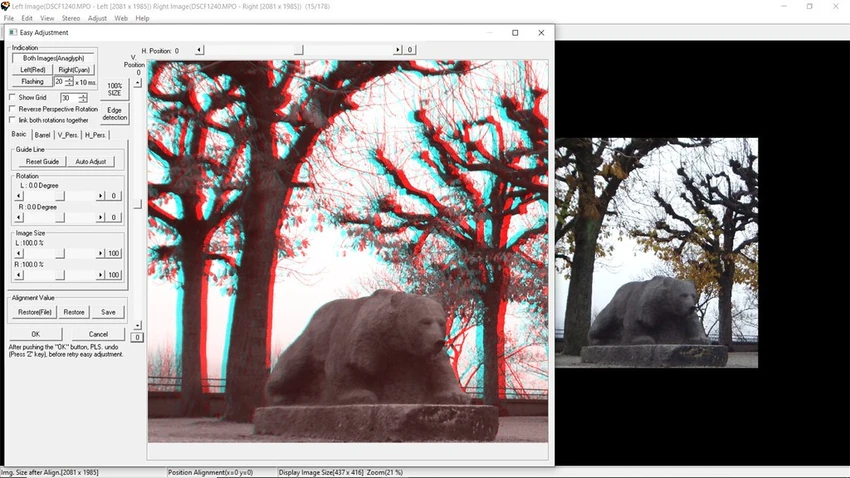
Task: Click right arrow of R rotation slider
Action: [100, 217]
